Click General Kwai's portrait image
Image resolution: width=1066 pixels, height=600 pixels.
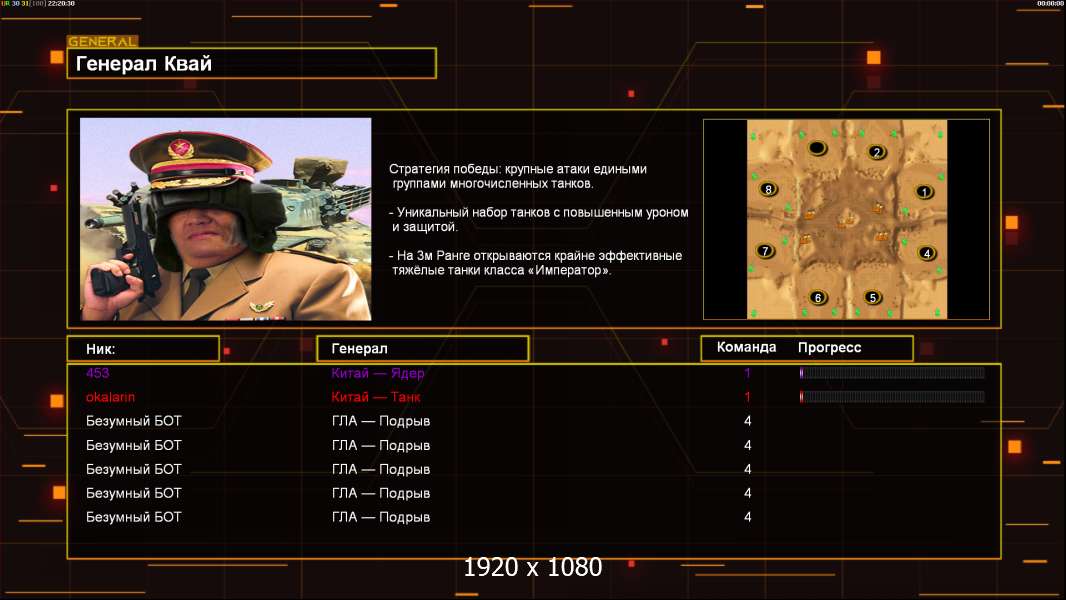226,219
